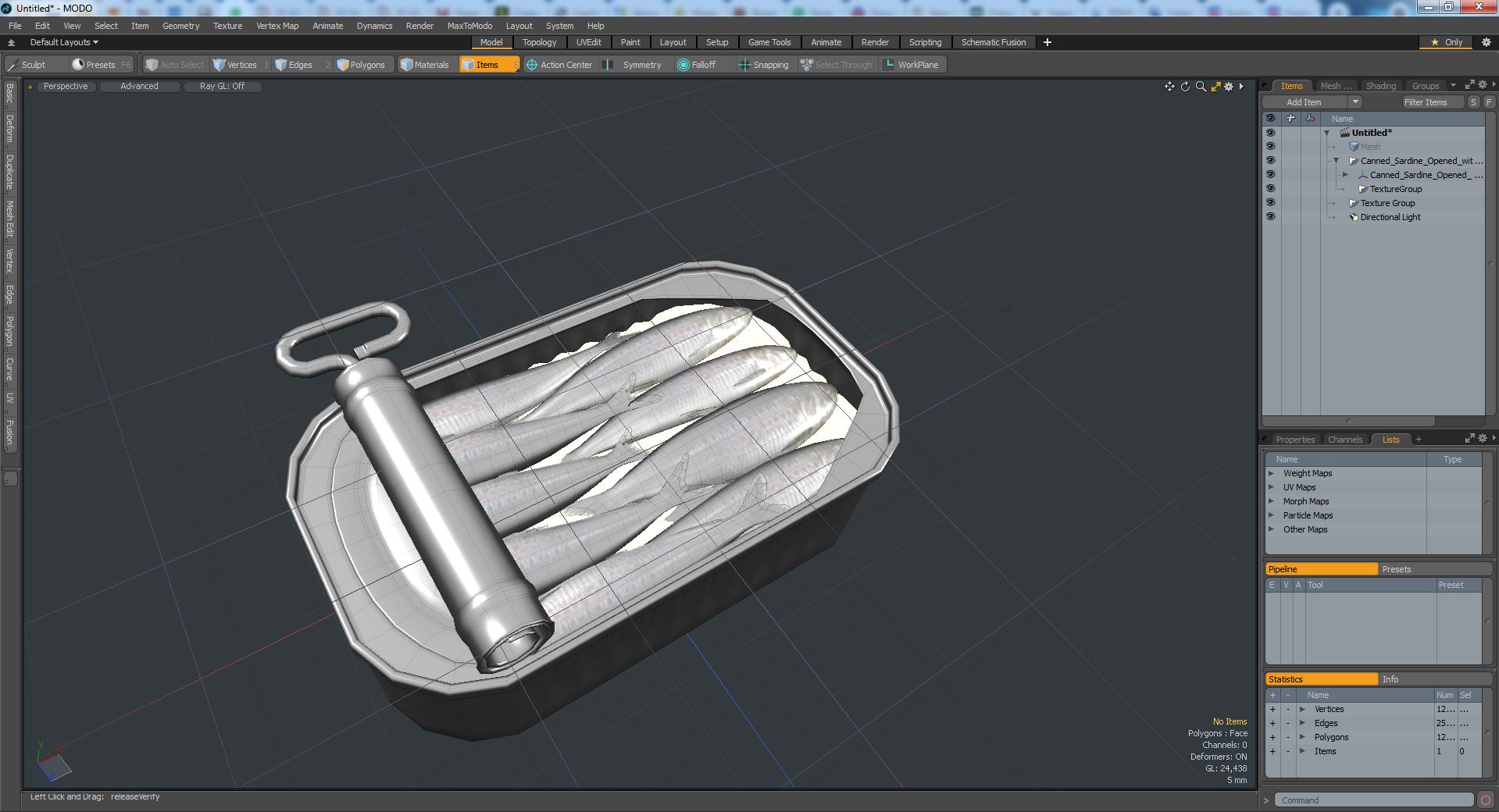Image resolution: width=1499 pixels, height=812 pixels.
Task: Open the Presets browser
Action: pos(101,65)
